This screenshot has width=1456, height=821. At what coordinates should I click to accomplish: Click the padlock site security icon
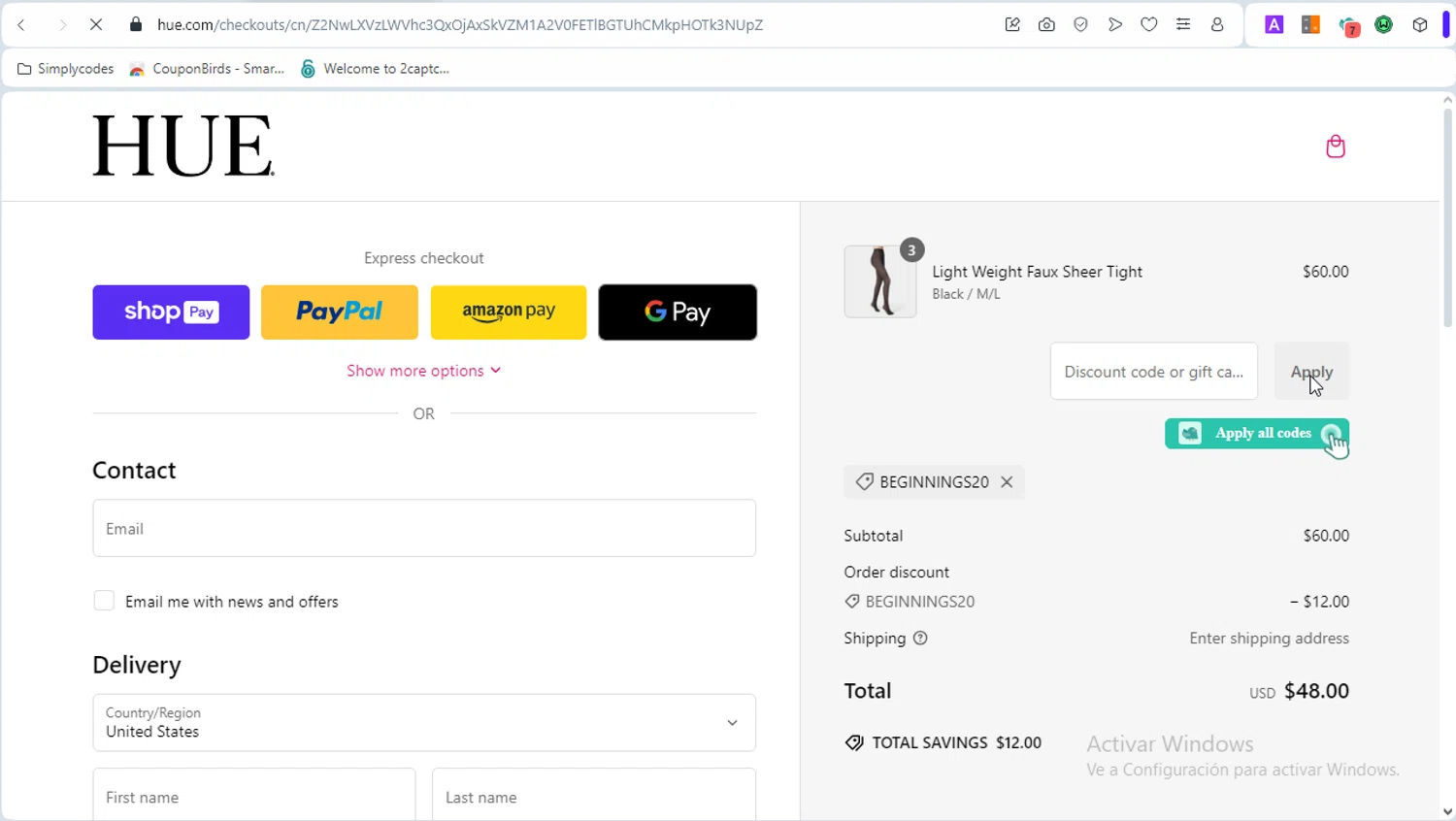point(136,25)
